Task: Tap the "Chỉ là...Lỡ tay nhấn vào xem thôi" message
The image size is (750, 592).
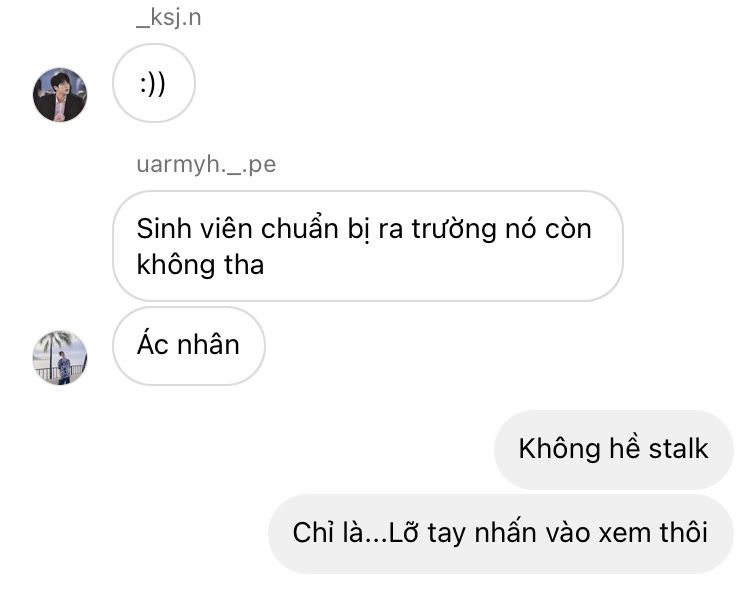Action: (500, 534)
